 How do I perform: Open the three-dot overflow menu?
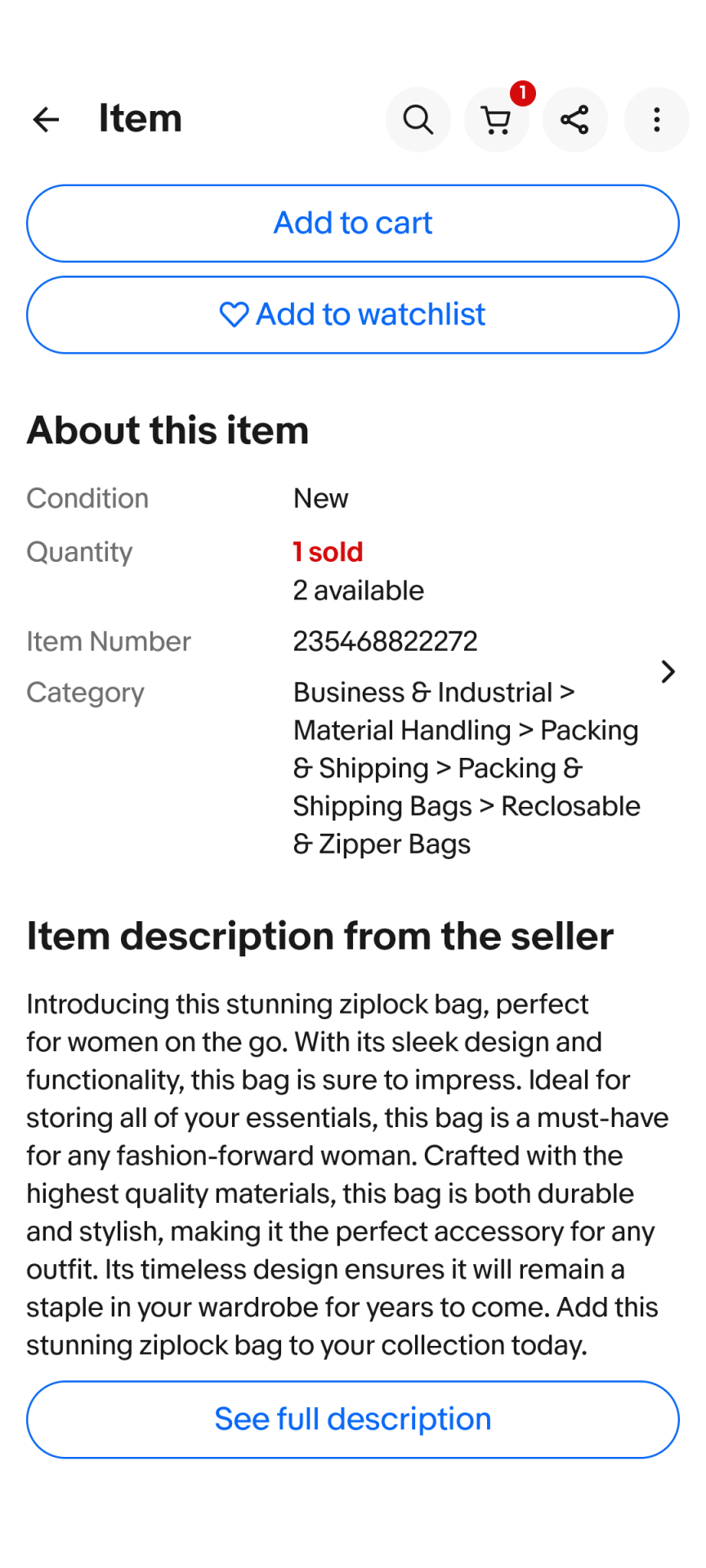656,120
